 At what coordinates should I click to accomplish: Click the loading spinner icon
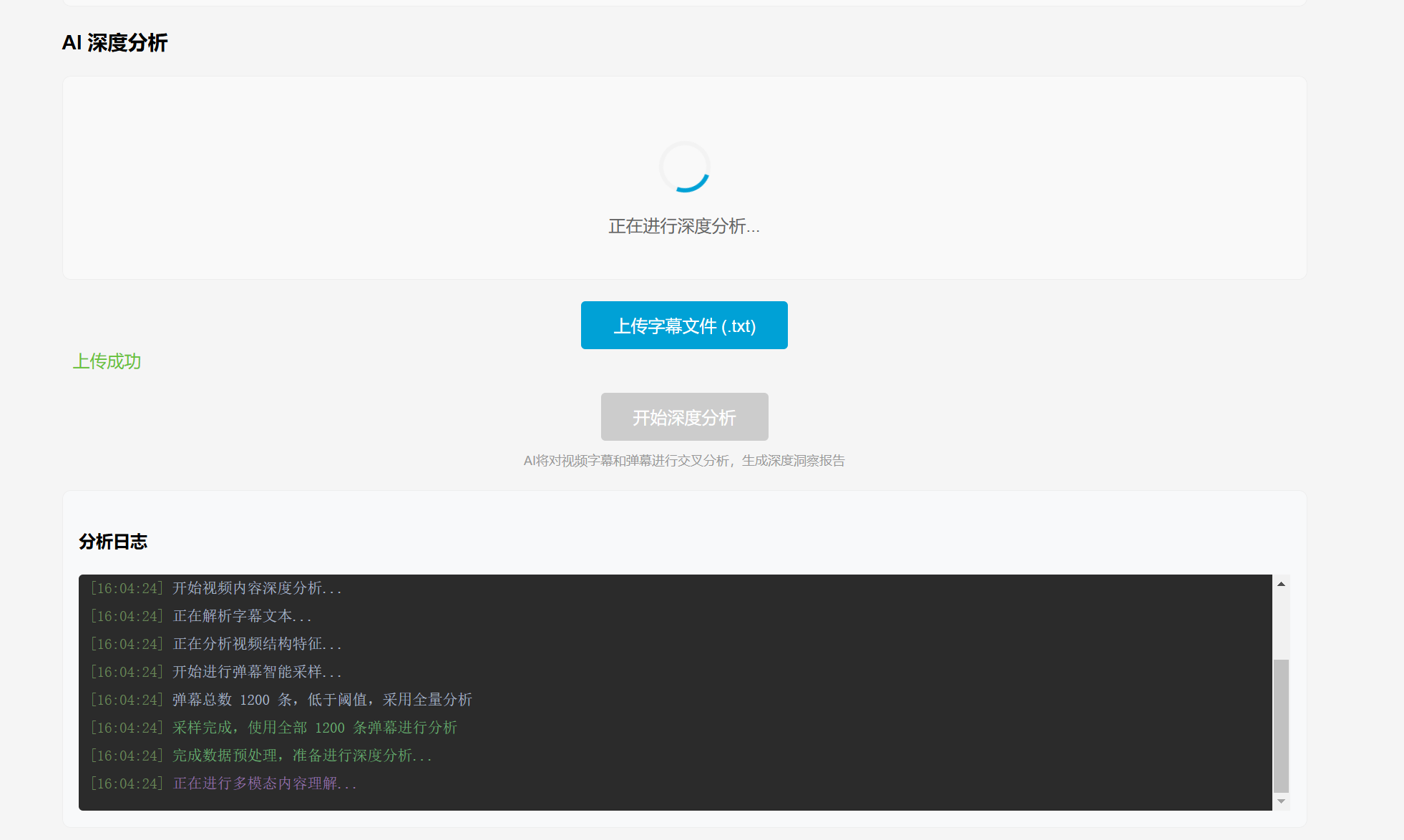685,167
